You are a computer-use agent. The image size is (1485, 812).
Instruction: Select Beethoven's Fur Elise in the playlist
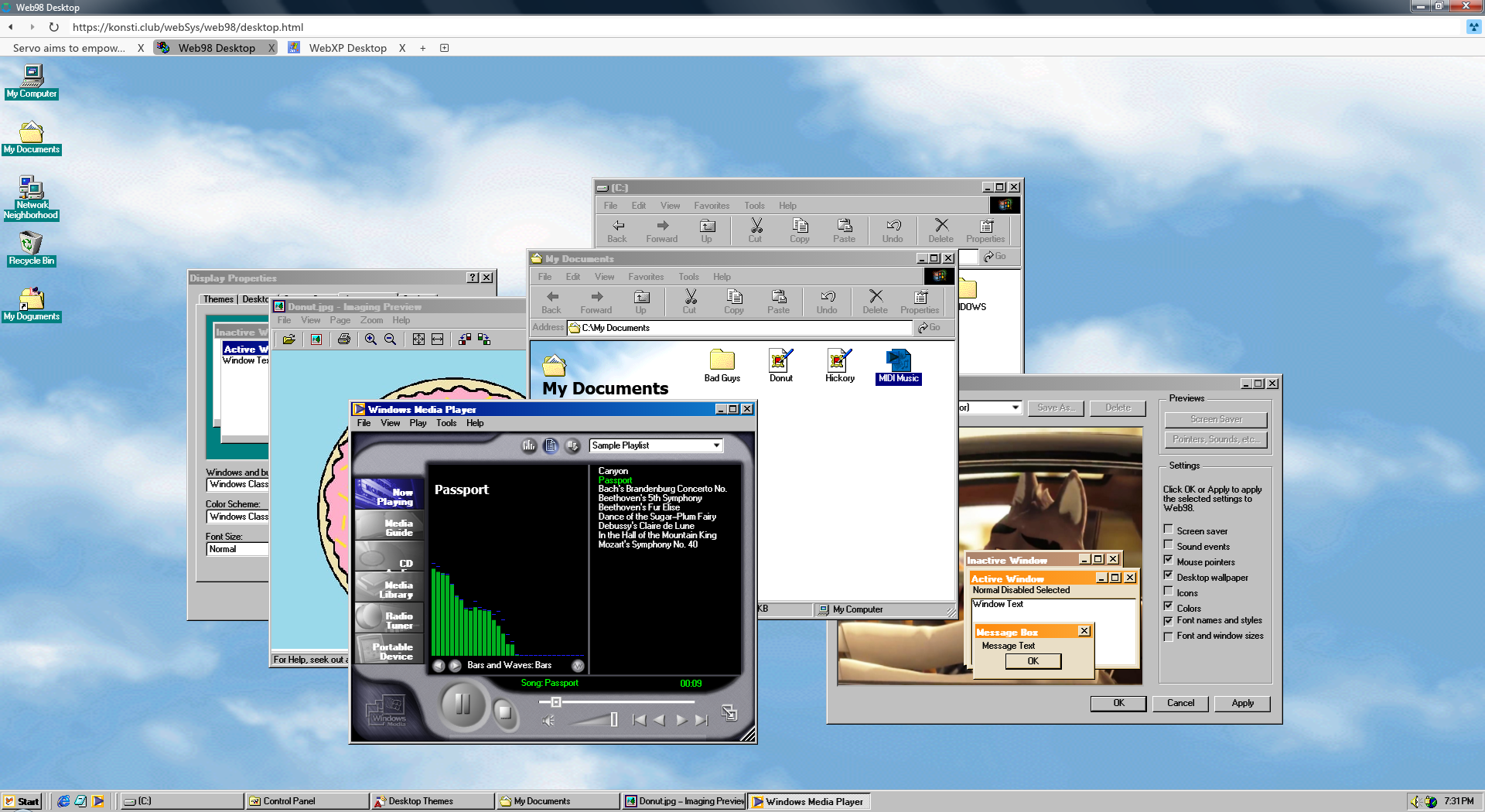click(639, 507)
